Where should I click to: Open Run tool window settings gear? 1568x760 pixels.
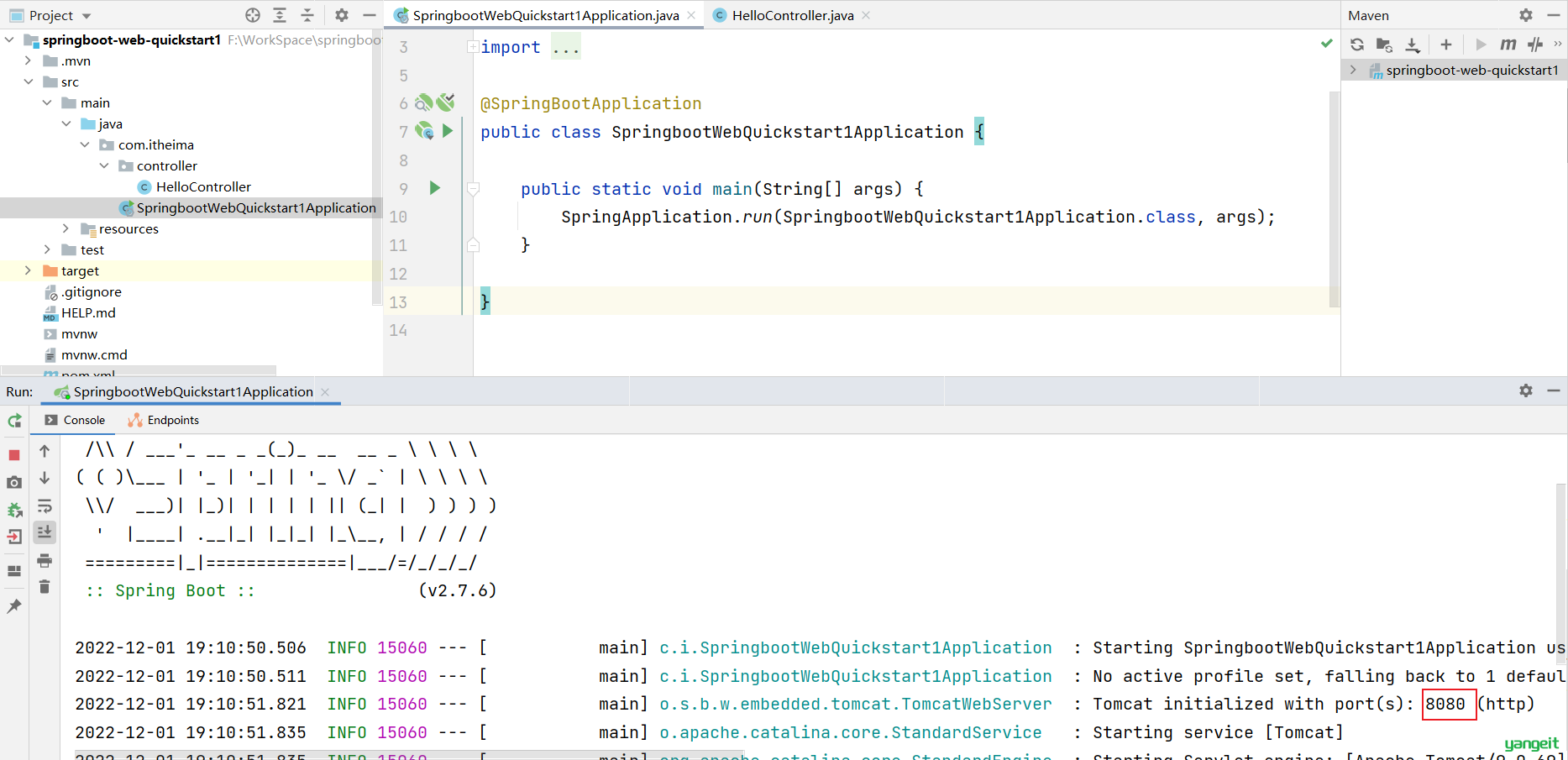point(1526,390)
